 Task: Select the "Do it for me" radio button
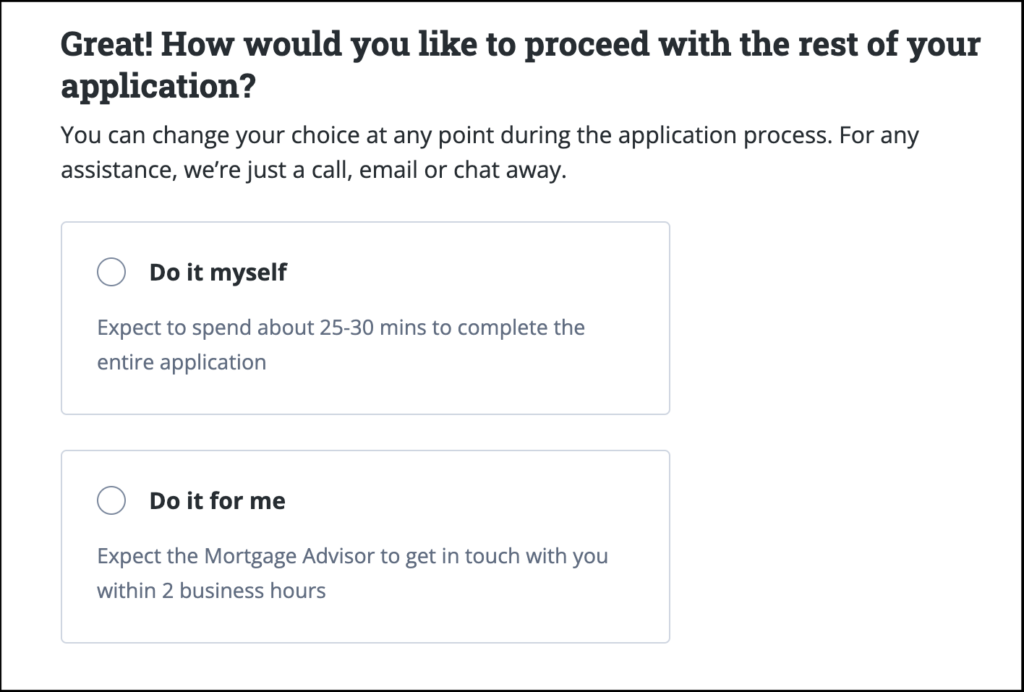click(x=111, y=500)
